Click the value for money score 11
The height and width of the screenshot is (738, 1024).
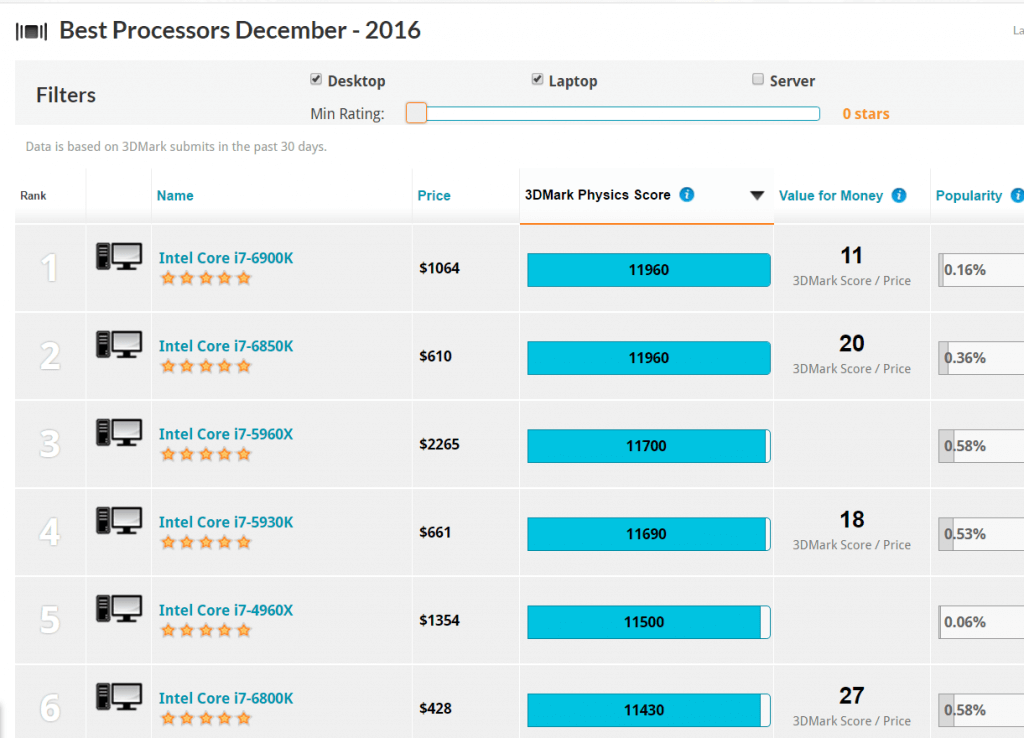pyautogui.click(x=852, y=255)
